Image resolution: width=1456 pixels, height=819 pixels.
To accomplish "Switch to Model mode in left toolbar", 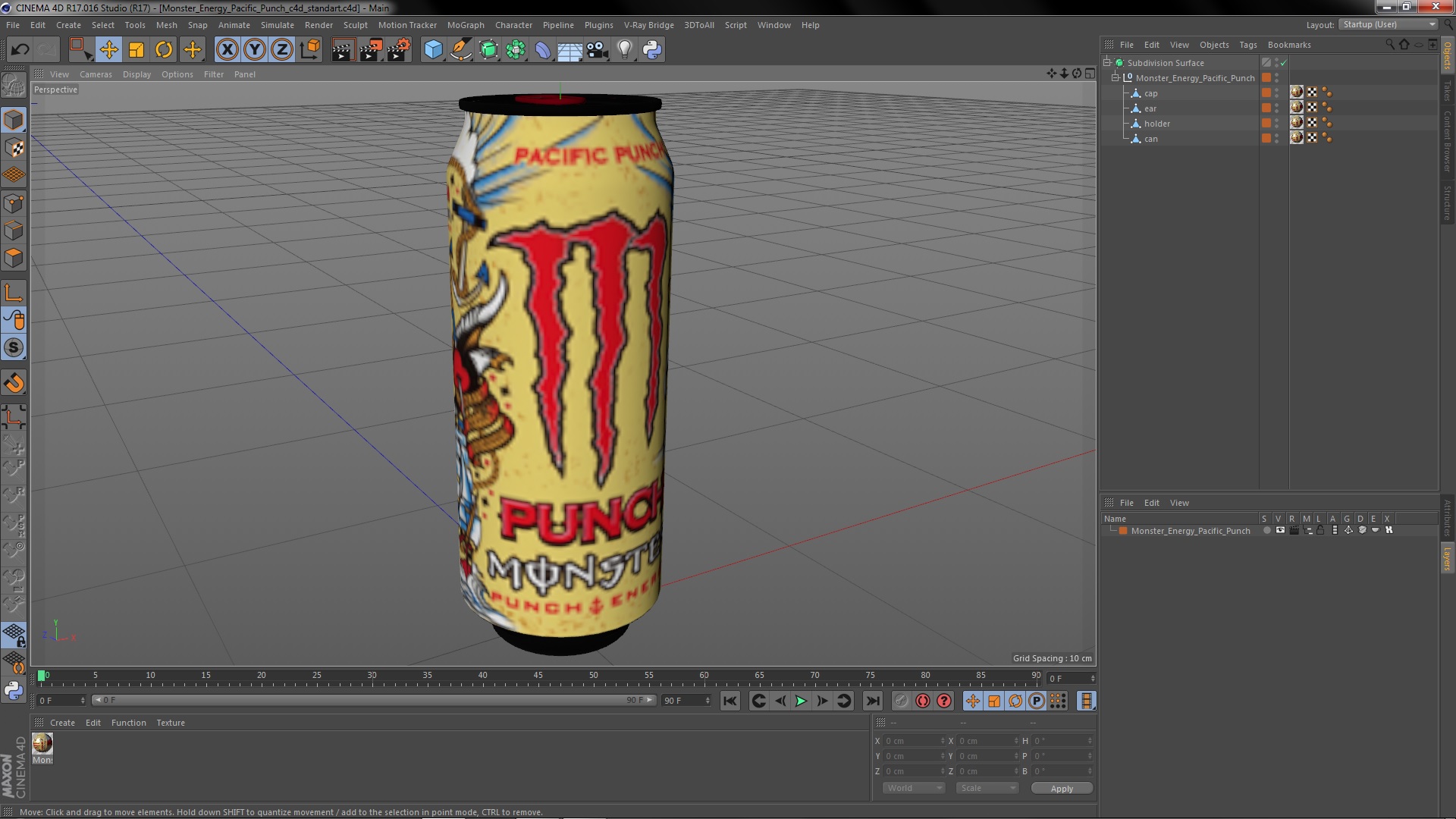I will 14,120.
